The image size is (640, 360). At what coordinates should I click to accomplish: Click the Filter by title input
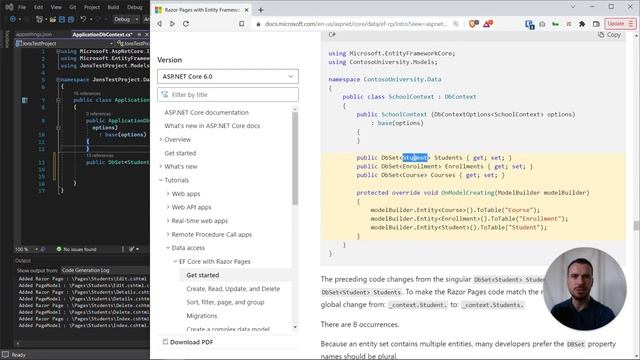(228, 95)
